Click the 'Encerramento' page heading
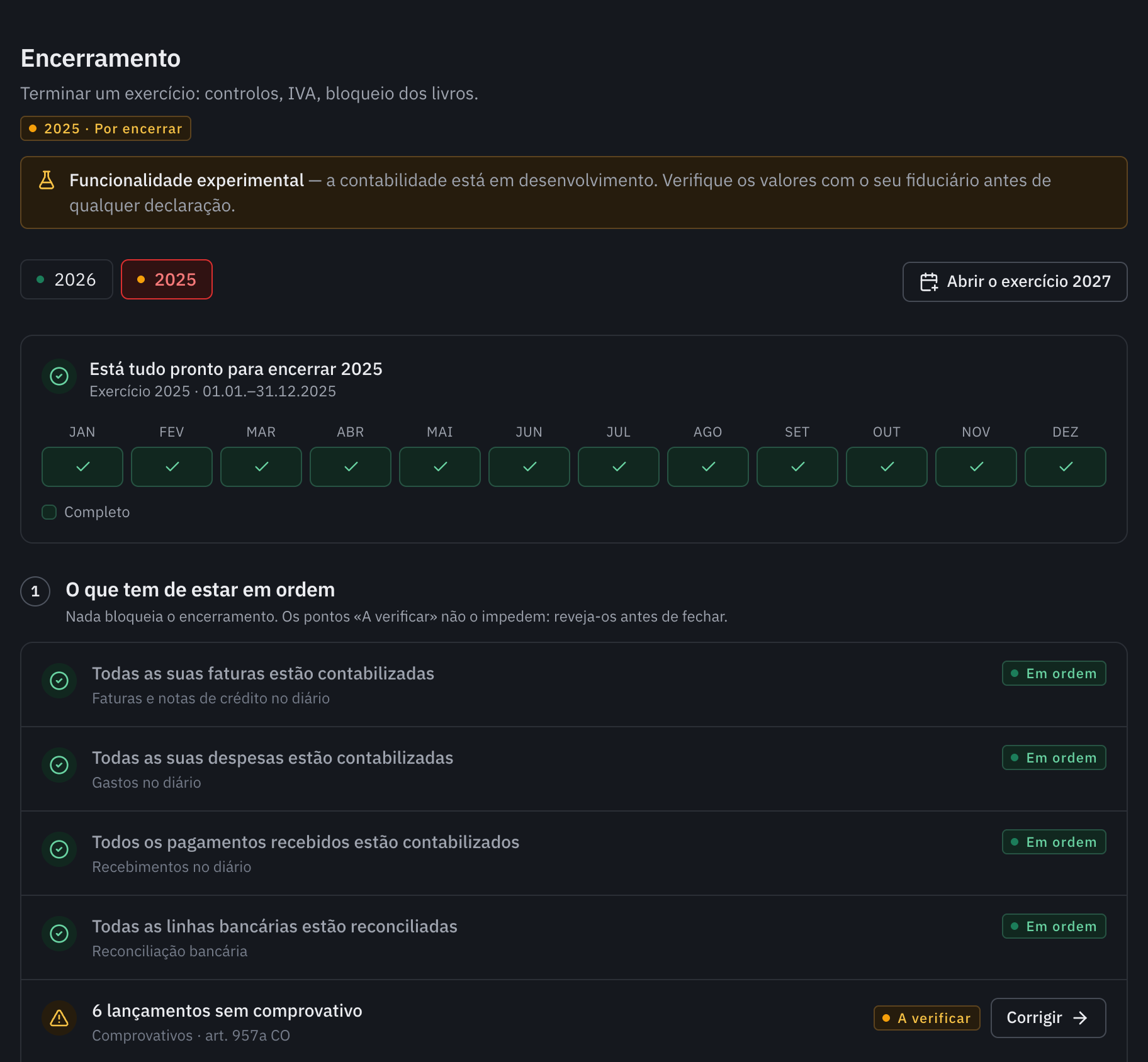 coord(101,59)
